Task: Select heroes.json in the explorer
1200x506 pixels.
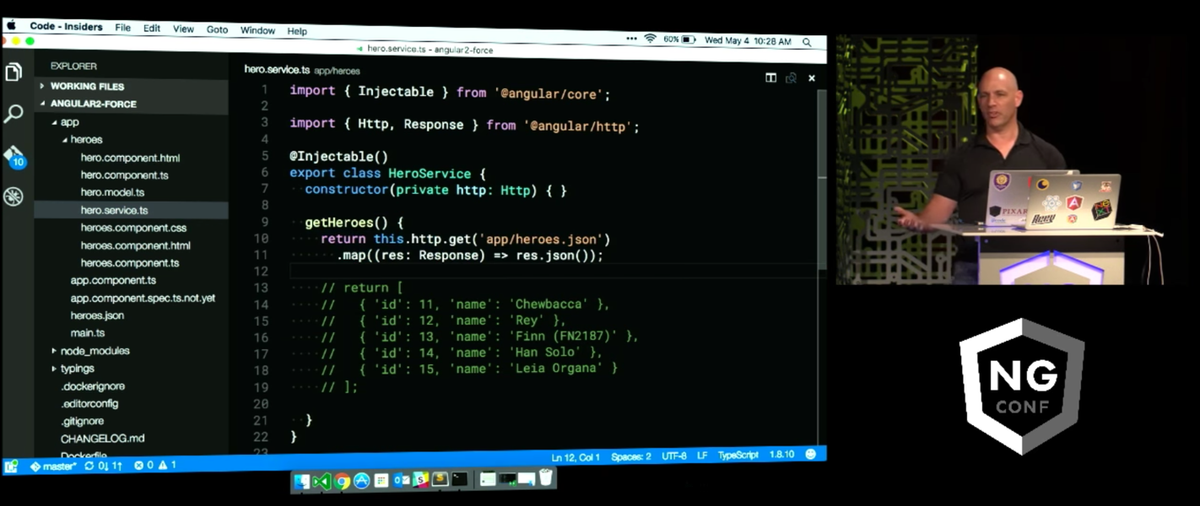Action: tap(97, 315)
